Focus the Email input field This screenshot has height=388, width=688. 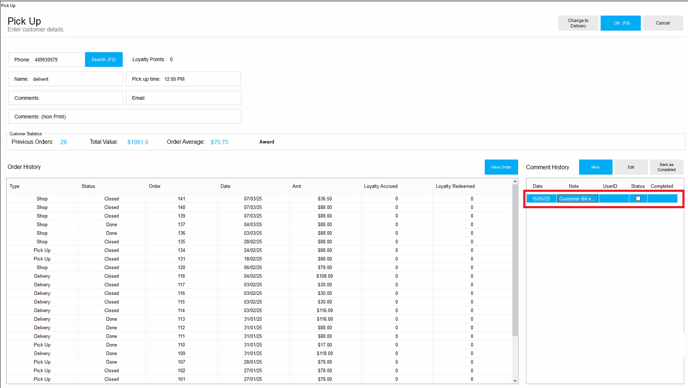click(183, 98)
